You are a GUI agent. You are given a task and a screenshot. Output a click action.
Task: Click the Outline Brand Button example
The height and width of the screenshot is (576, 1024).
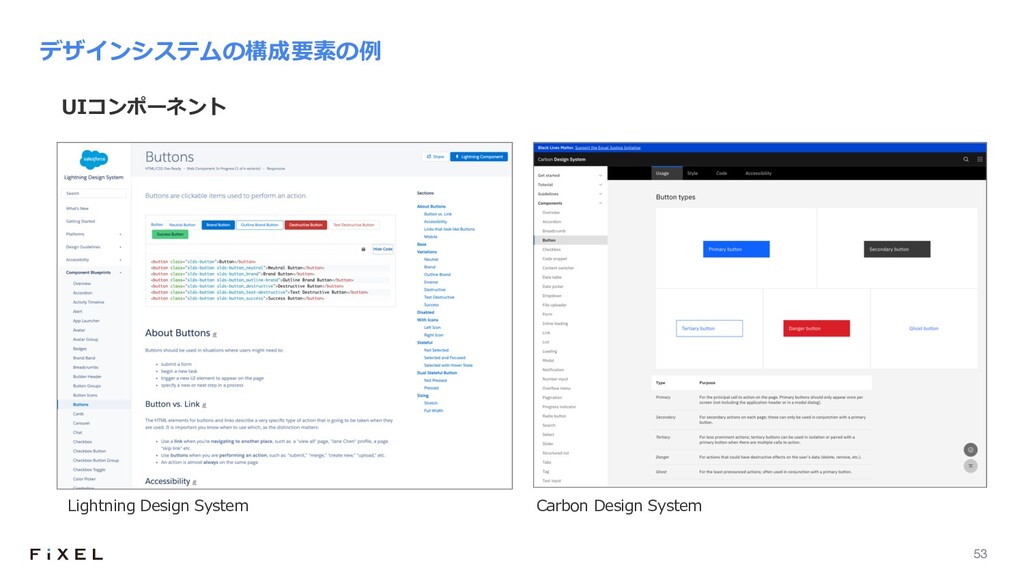(259, 225)
